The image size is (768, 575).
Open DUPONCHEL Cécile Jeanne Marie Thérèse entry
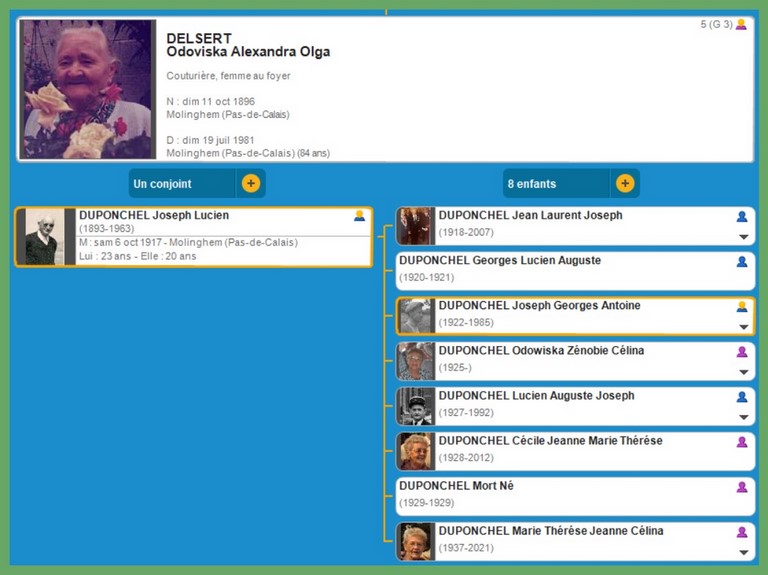point(550,441)
